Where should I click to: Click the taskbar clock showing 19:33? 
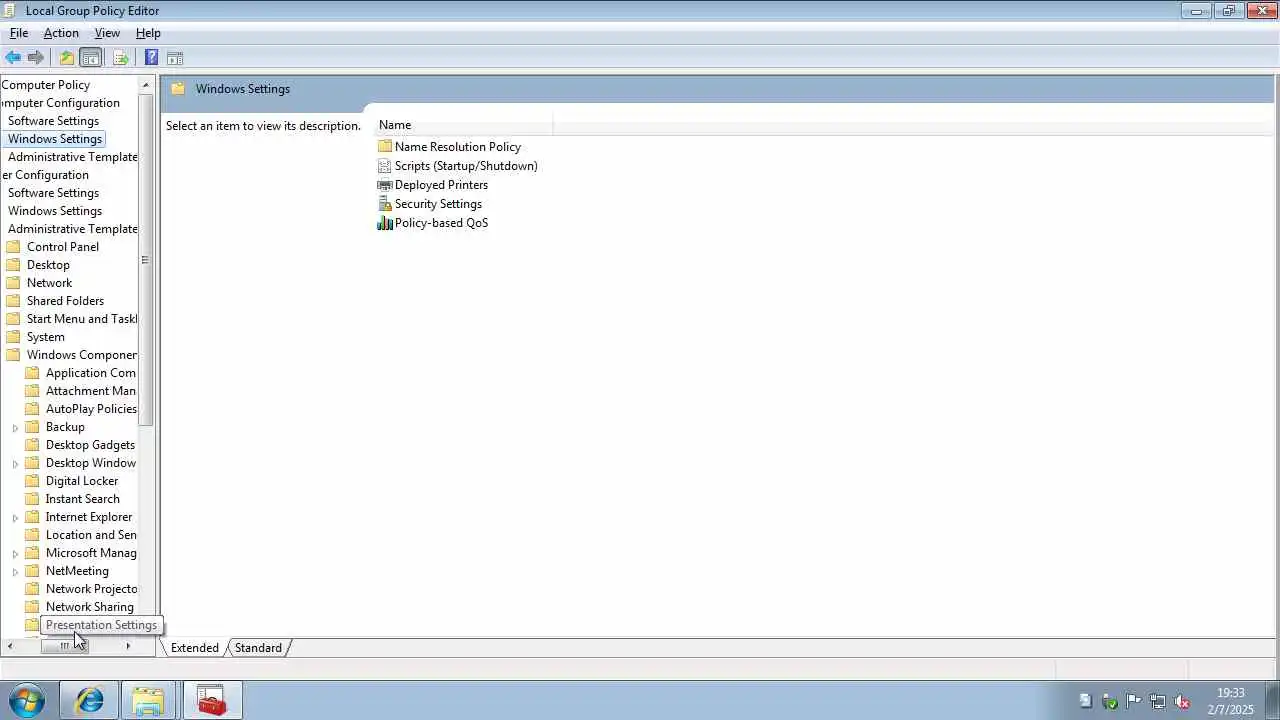pos(1230,701)
